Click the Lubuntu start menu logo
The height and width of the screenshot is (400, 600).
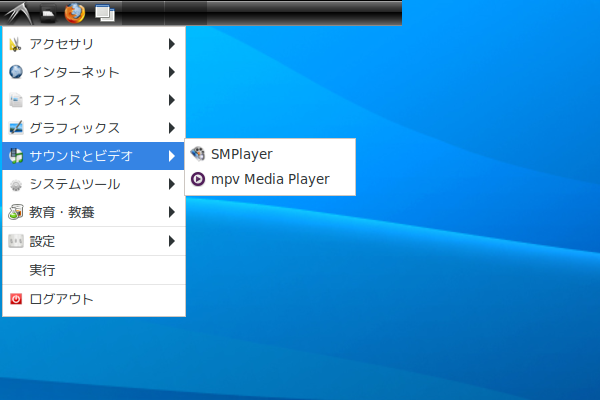(x=17, y=13)
